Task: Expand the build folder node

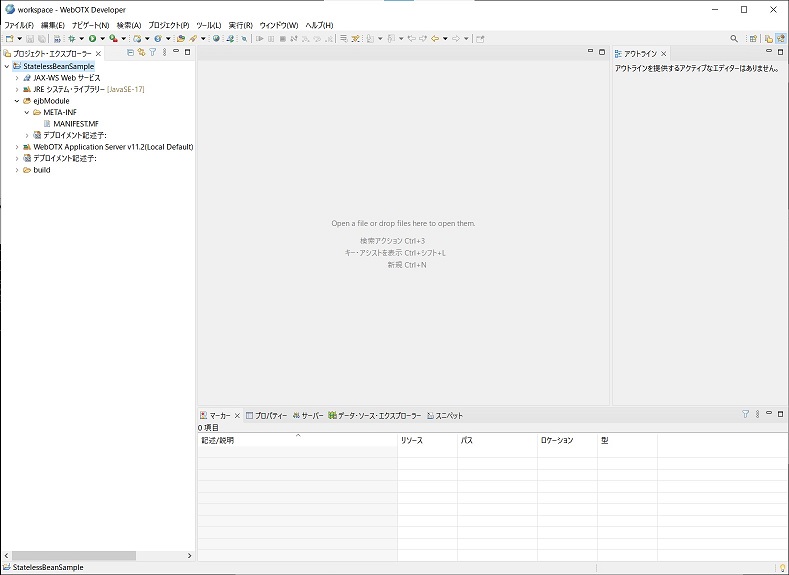Action: coord(17,170)
